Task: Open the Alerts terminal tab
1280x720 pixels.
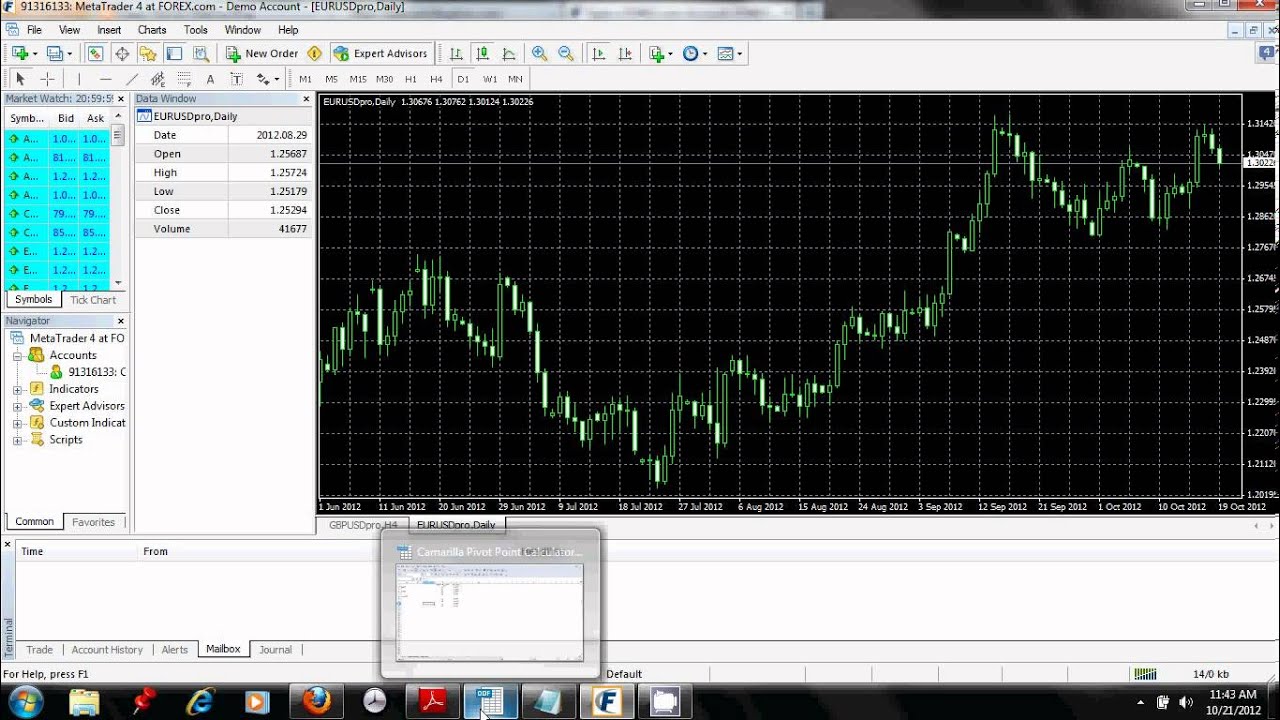Action: click(x=175, y=649)
